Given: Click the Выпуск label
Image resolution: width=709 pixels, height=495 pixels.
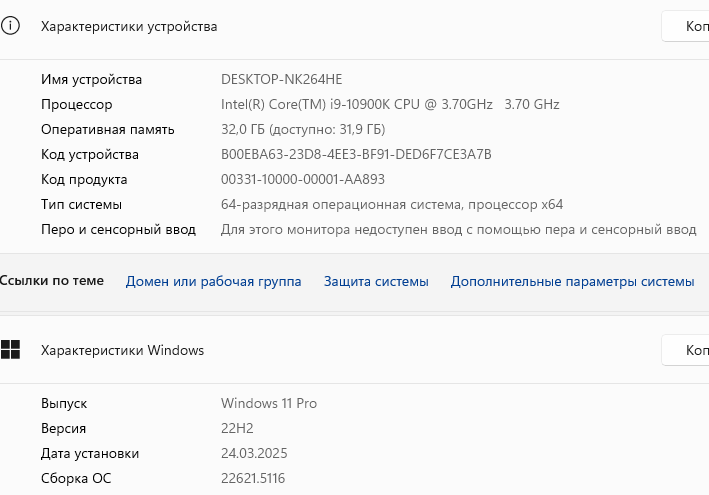Looking at the screenshot, I should [64, 403].
